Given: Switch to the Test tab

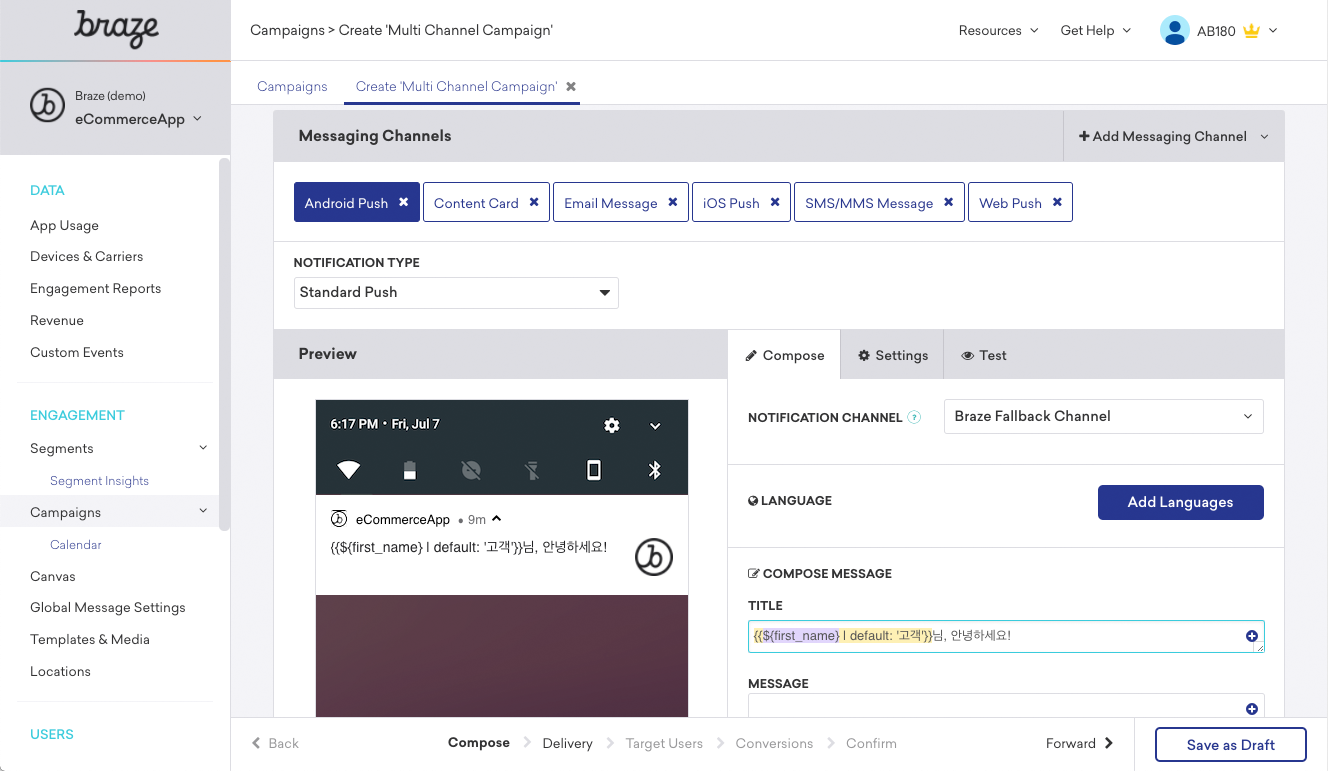Looking at the screenshot, I should click(x=984, y=355).
